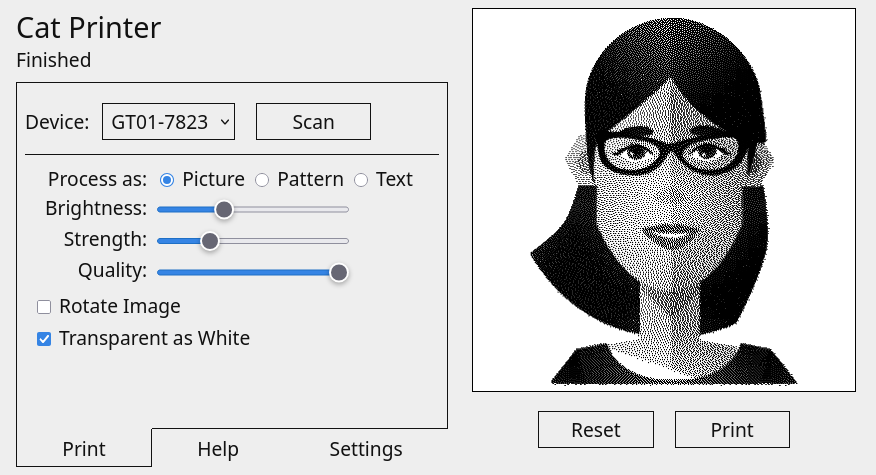876x475 pixels.
Task: Click the Cat Printer title heading
Action: [x=89, y=27]
